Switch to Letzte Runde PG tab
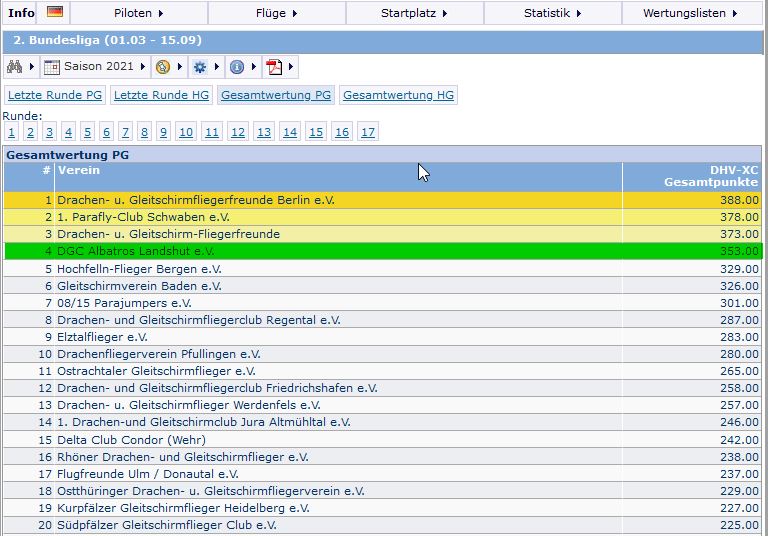The image size is (768, 536). click(x=55, y=95)
